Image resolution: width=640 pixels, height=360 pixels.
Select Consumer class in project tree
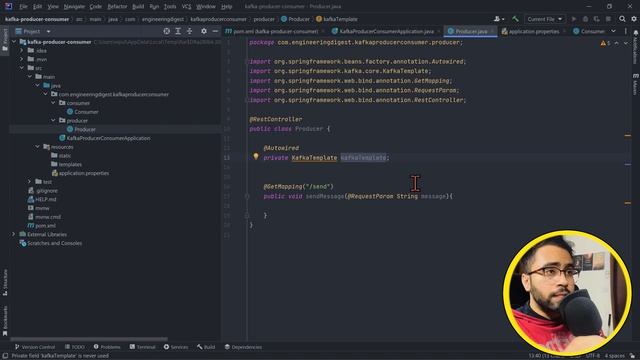pos(86,112)
